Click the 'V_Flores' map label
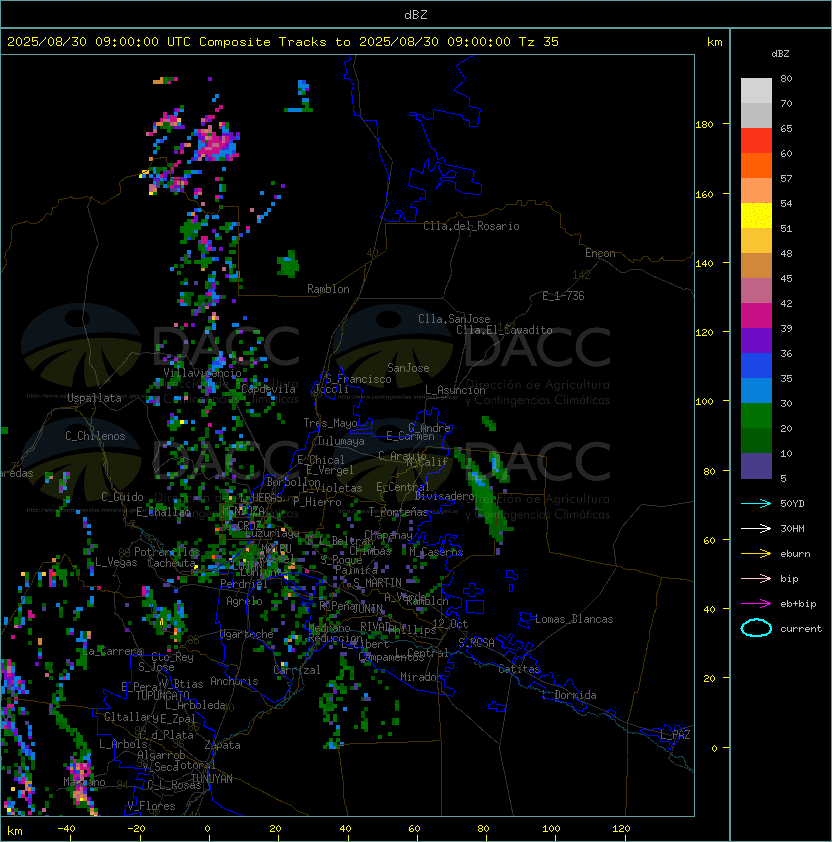 151,806
